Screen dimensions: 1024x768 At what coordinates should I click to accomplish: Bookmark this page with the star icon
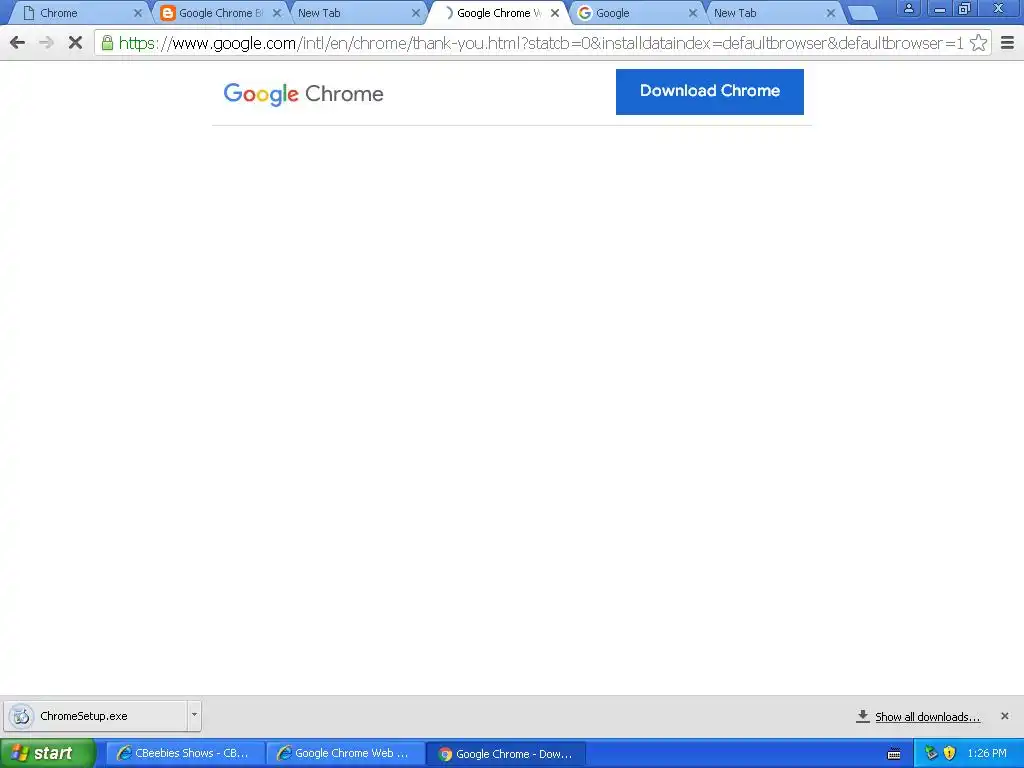tap(978, 43)
